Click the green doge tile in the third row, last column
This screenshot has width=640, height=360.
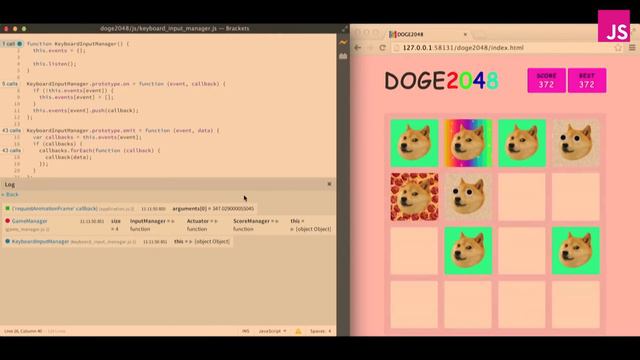point(576,251)
